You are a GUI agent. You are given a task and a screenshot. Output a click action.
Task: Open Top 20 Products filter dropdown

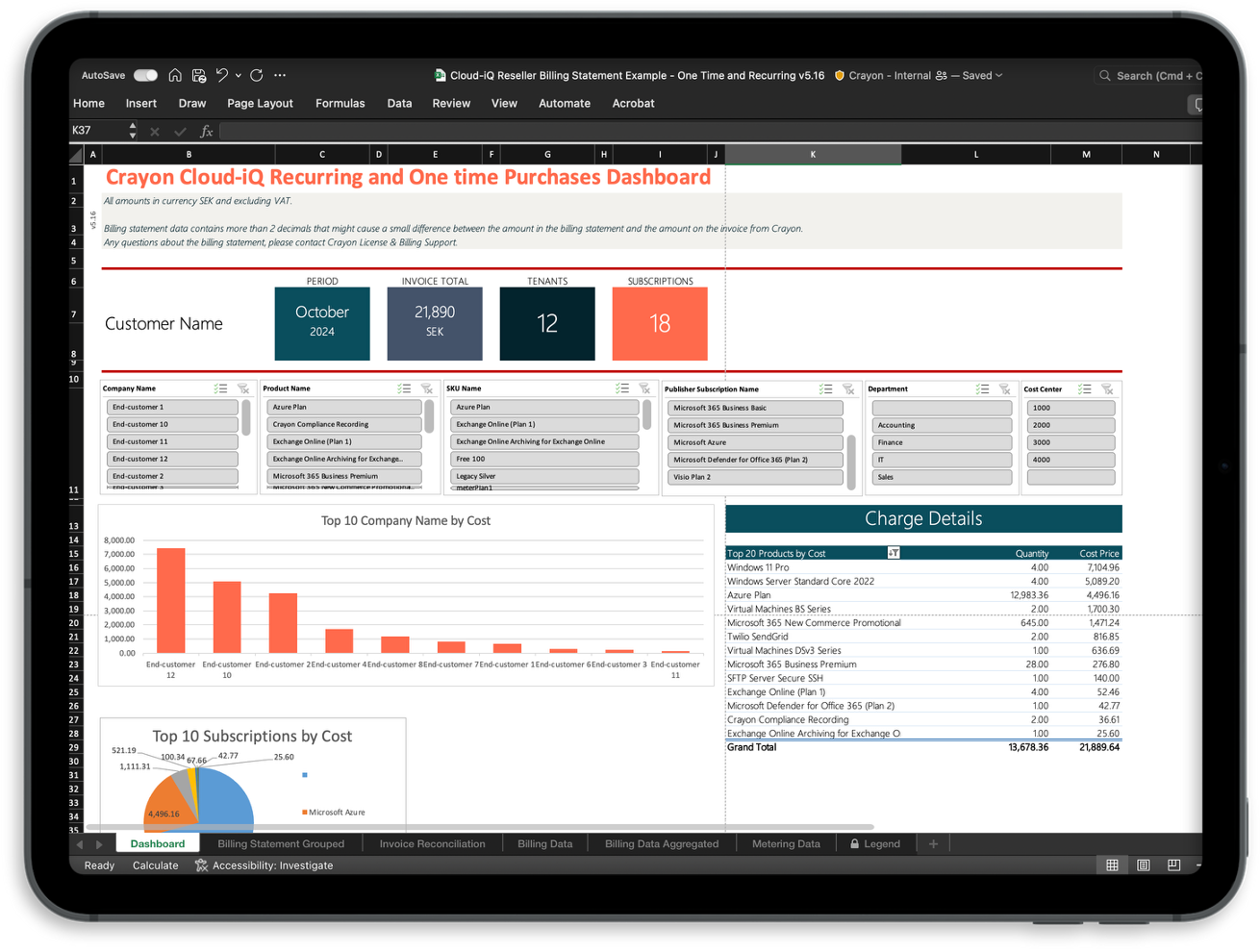point(894,553)
